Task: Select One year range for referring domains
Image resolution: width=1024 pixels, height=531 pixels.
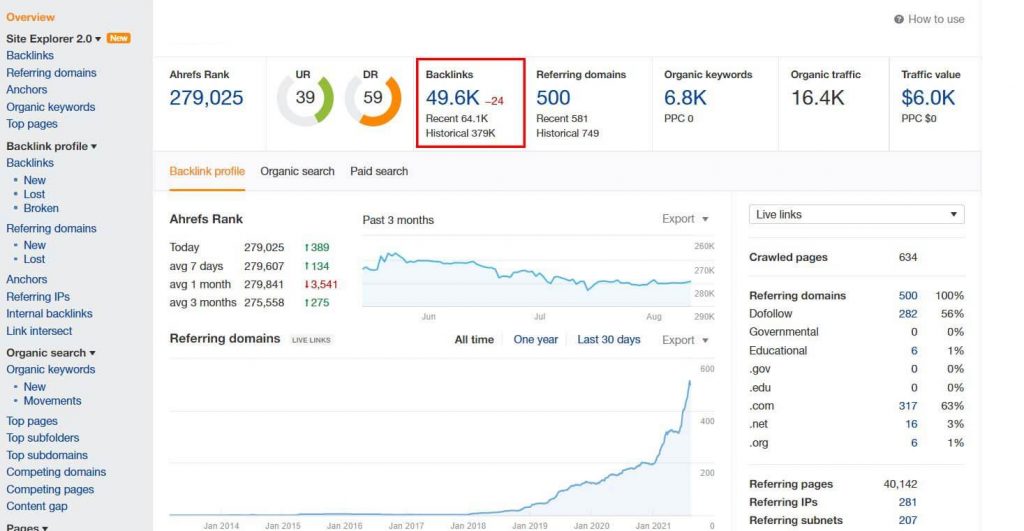Action: [536, 340]
